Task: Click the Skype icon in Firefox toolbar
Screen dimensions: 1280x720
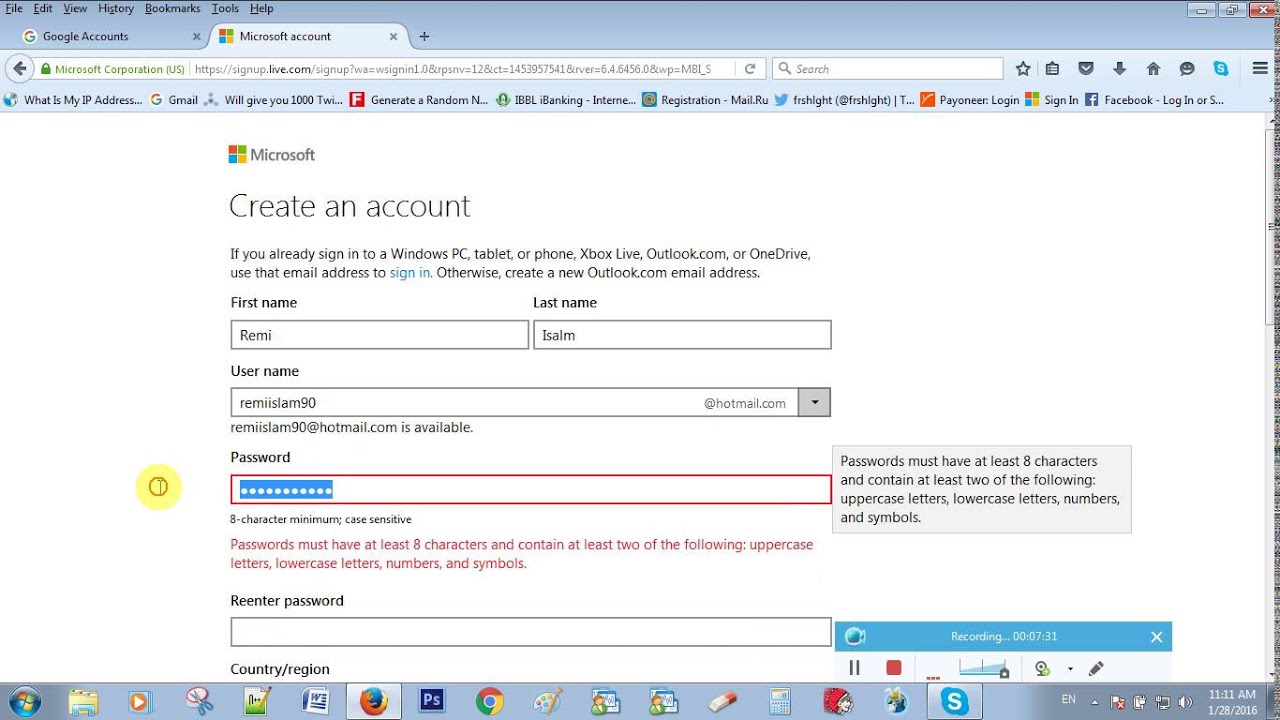Action: click(x=1221, y=69)
